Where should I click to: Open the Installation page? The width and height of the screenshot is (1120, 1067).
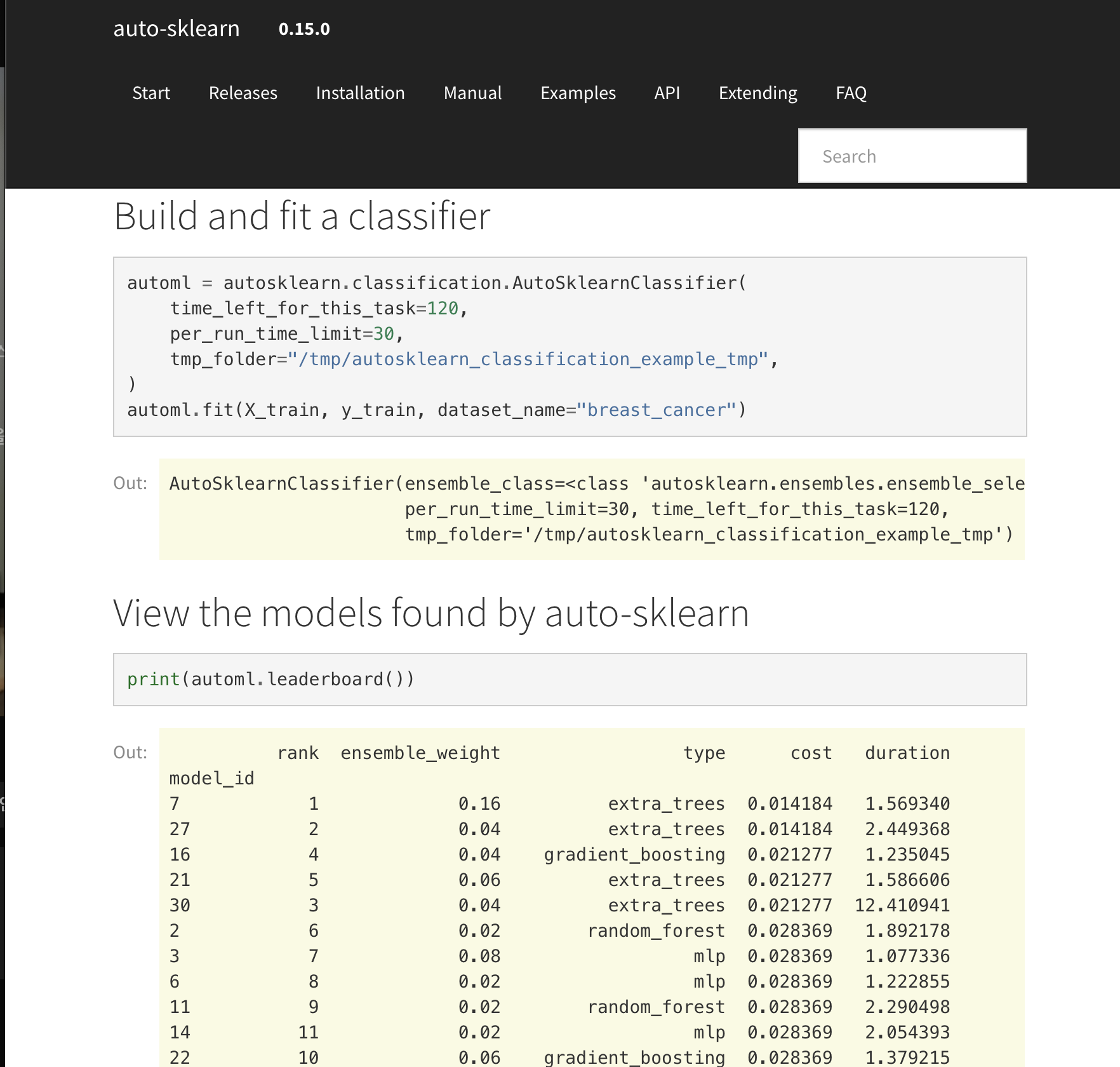[x=360, y=93]
